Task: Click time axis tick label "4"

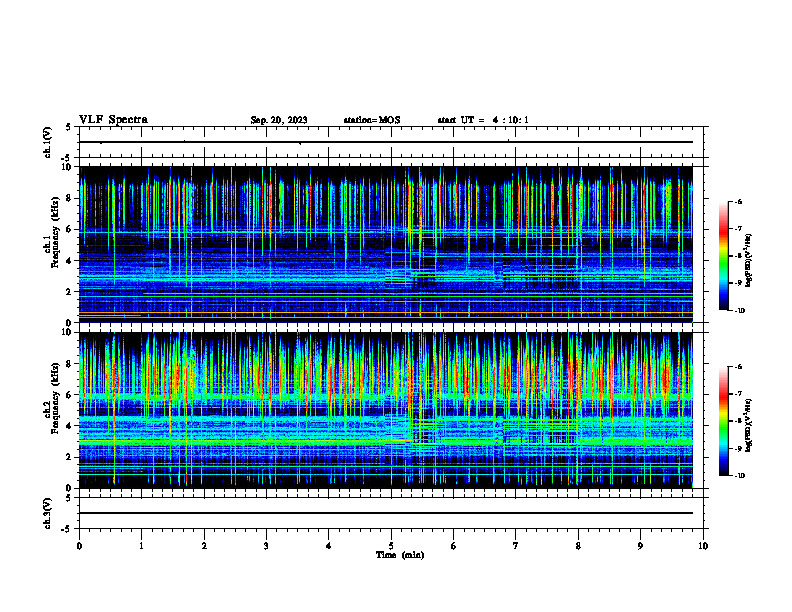Action: (329, 546)
